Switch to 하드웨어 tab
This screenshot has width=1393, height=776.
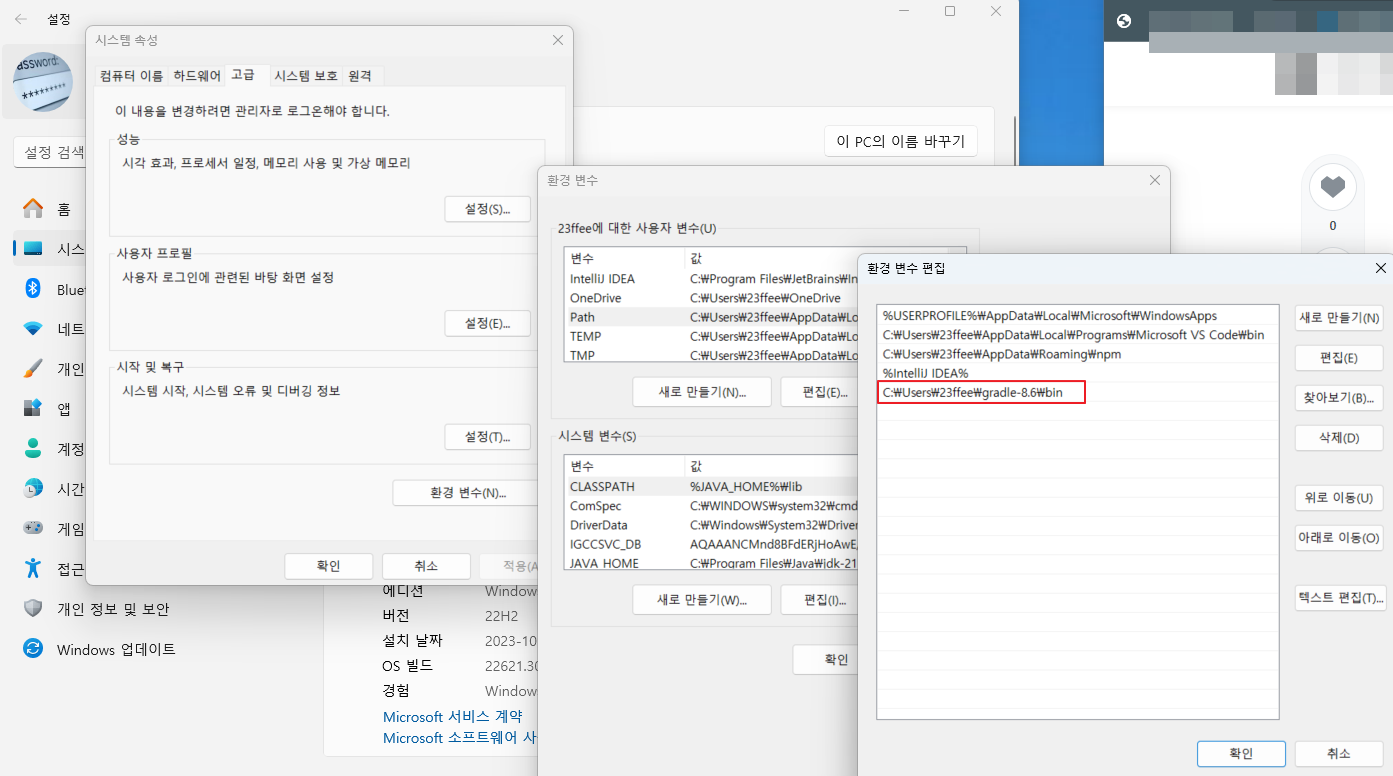coord(197,76)
